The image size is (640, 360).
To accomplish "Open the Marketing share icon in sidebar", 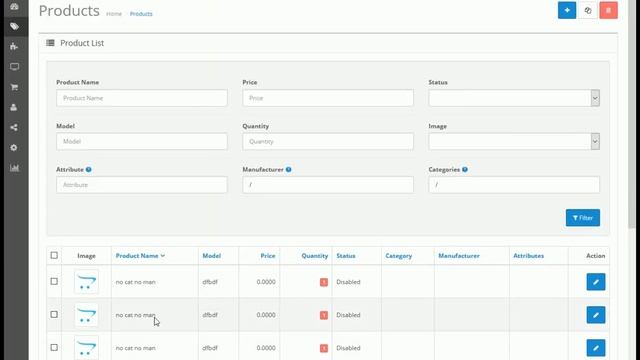I will click(14, 127).
